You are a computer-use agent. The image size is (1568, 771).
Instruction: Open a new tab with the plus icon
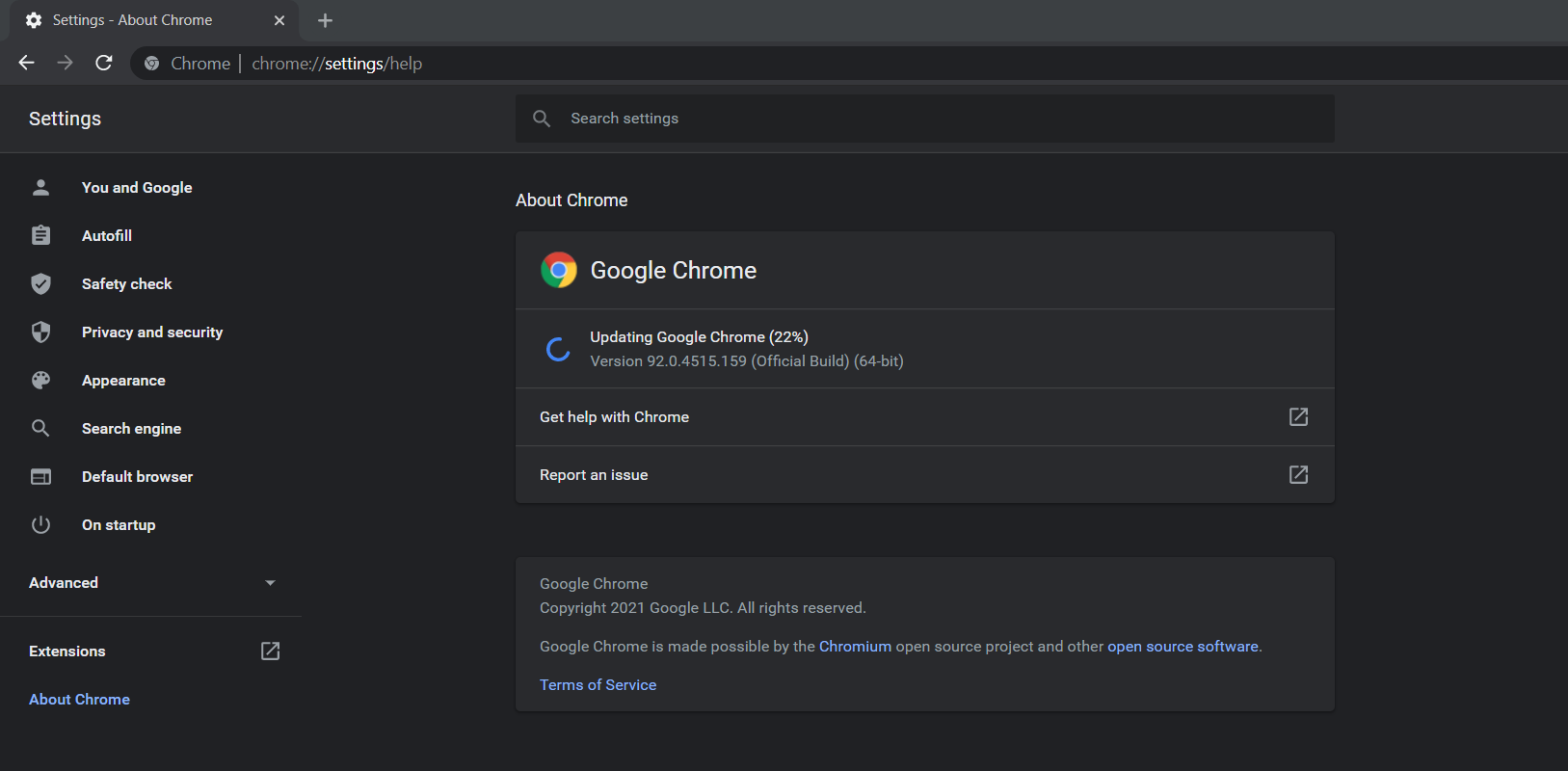point(325,20)
